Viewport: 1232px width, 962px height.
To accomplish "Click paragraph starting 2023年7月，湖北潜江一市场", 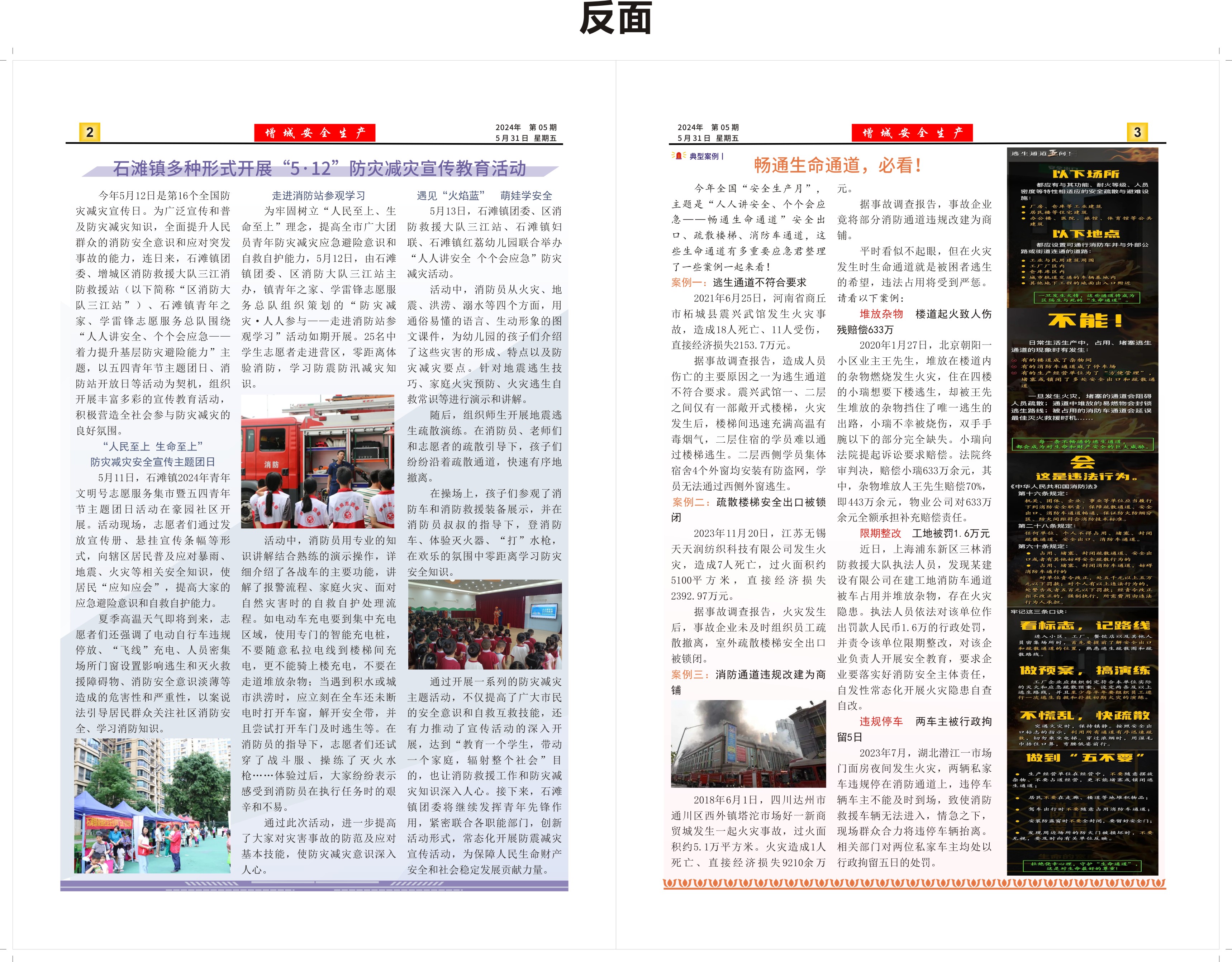I will click(x=914, y=808).
